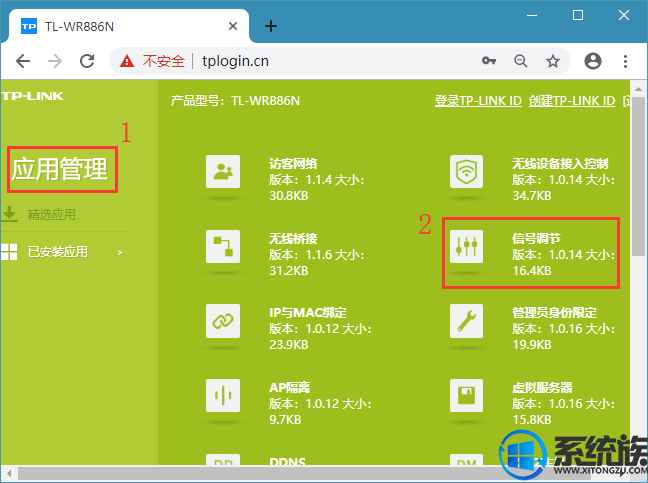Image resolution: width=648 pixels, height=483 pixels.
Task: Click the browser forward arrow
Action: pos(55,61)
